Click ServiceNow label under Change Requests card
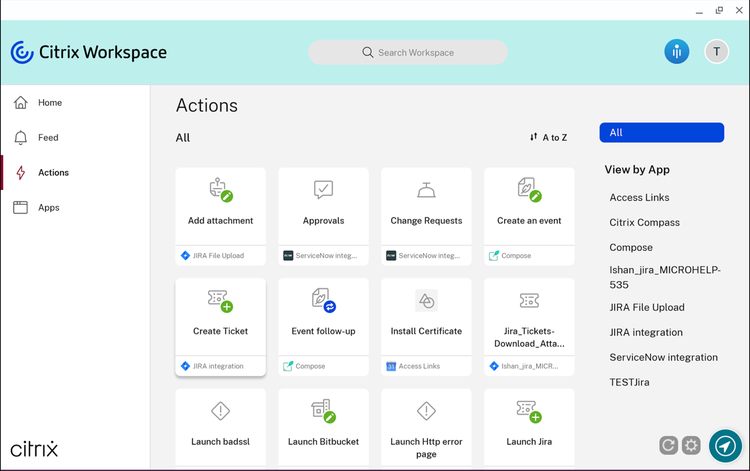 pos(429,256)
